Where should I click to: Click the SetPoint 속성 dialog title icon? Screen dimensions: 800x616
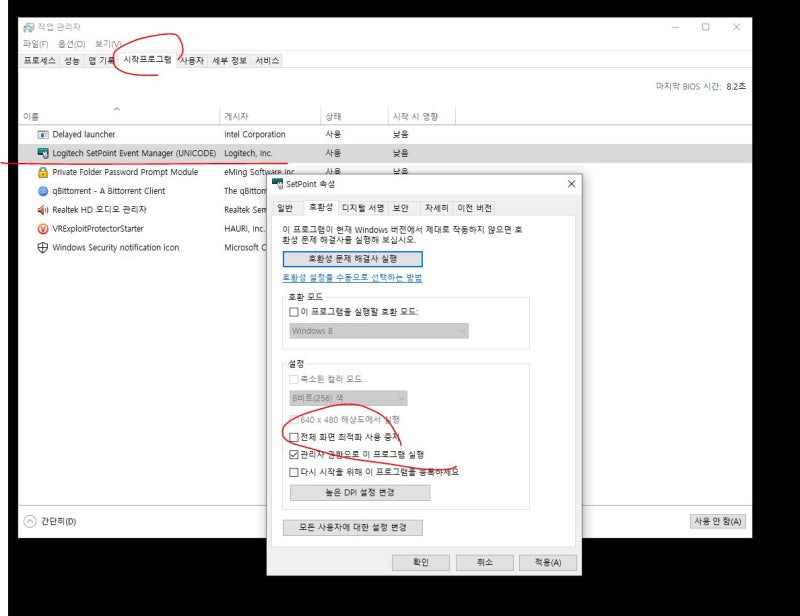click(278, 184)
